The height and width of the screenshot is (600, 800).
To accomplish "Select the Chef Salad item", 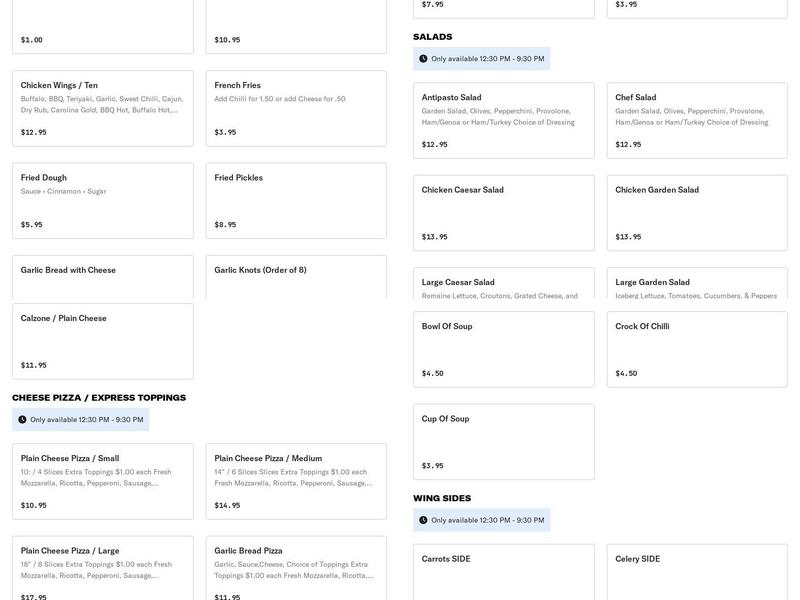I will (696, 120).
